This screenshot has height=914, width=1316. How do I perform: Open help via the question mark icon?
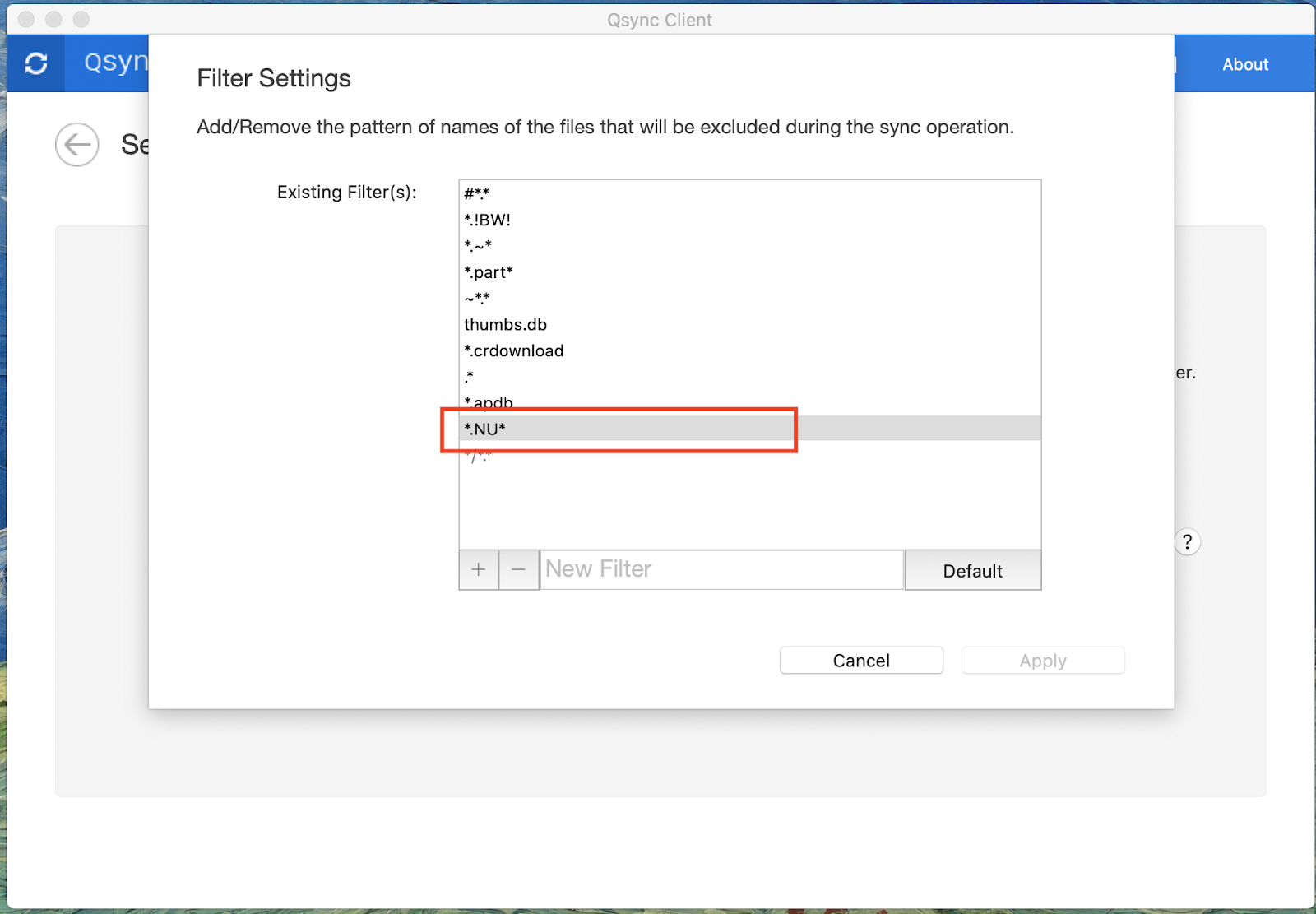click(1187, 541)
